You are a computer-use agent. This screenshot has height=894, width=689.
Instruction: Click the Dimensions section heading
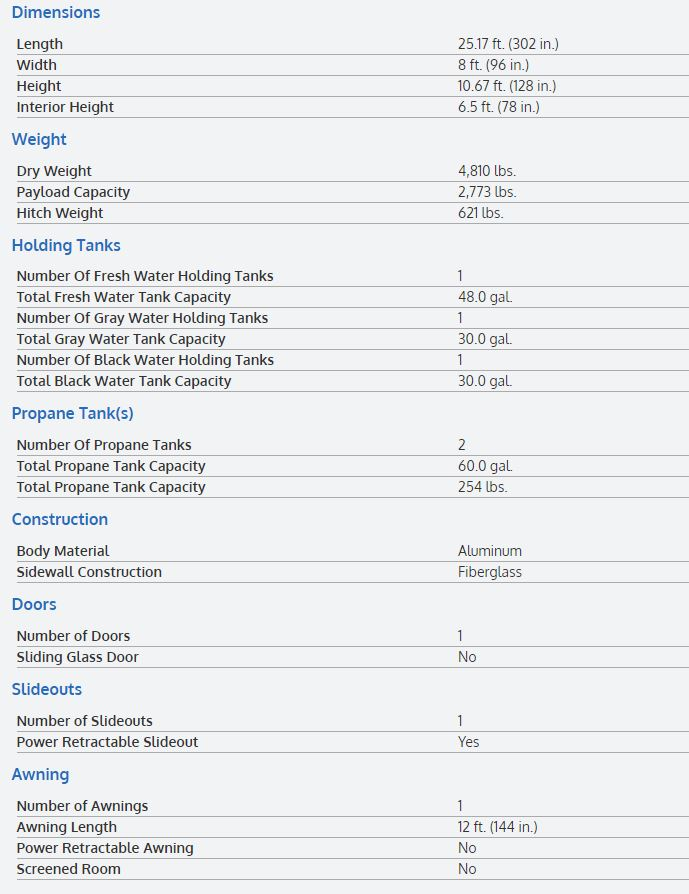coord(56,13)
